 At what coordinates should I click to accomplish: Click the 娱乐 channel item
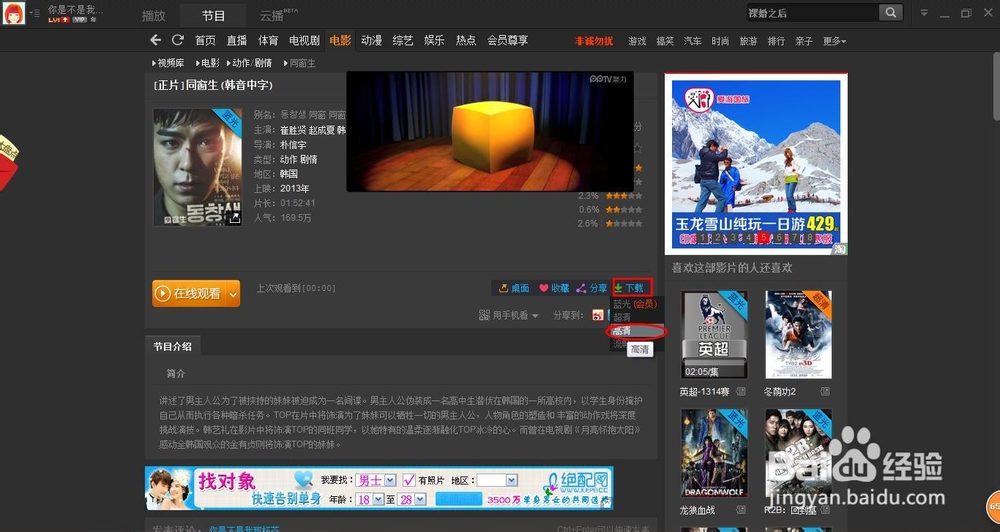pyautogui.click(x=434, y=40)
